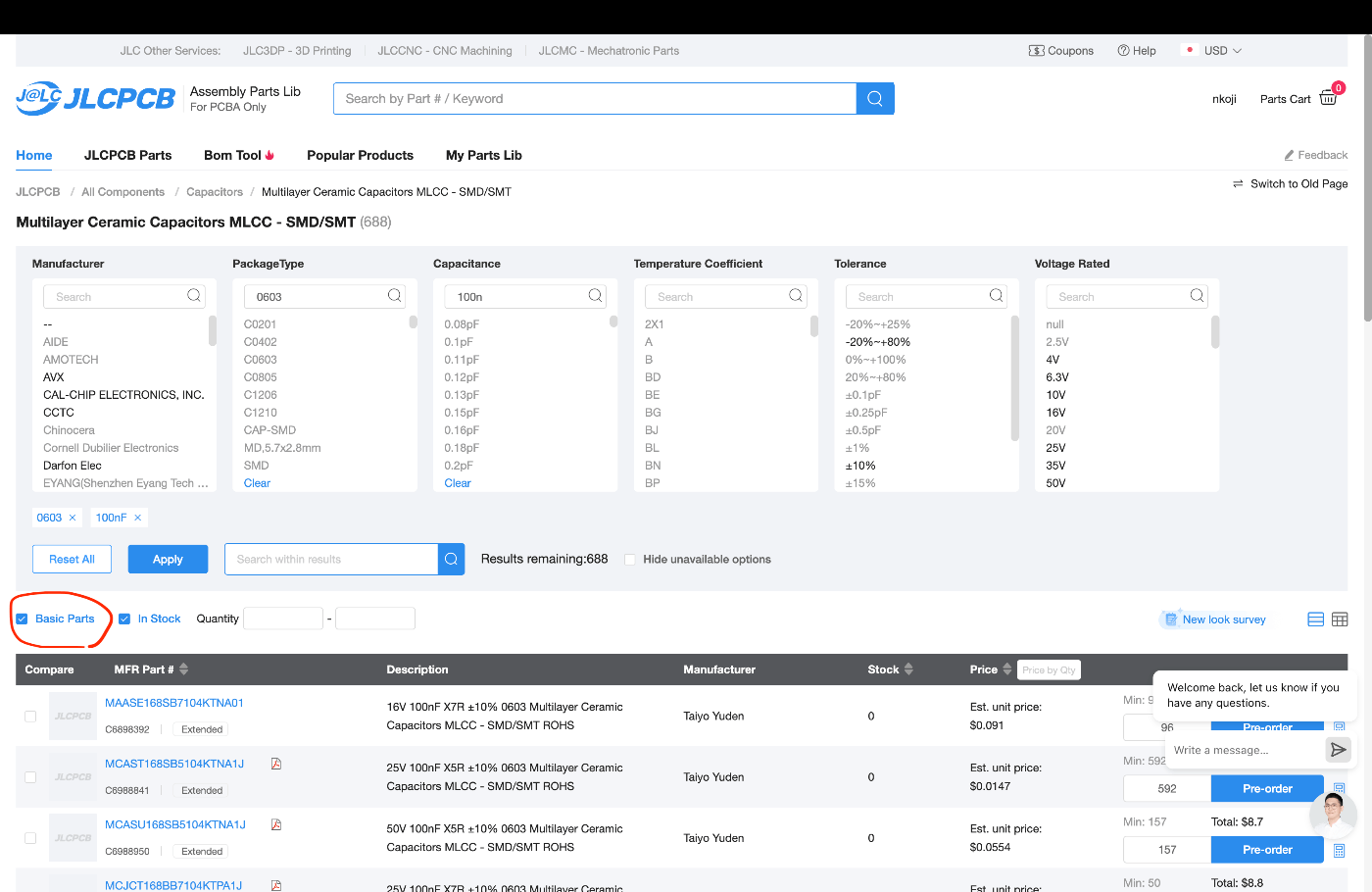The height and width of the screenshot is (892, 1372).
Task: Pre-order the part with quantity 157
Action: (x=1267, y=850)
